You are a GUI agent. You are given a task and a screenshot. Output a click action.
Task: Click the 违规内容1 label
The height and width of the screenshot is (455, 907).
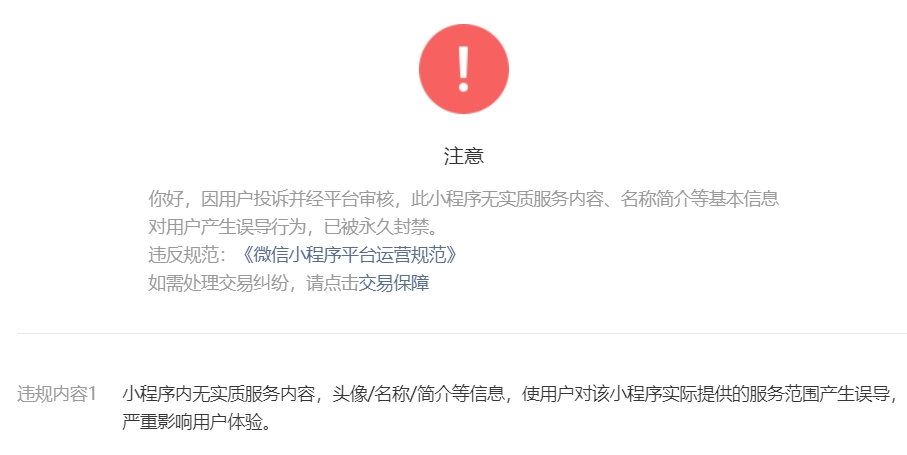(x=57, y=394)
